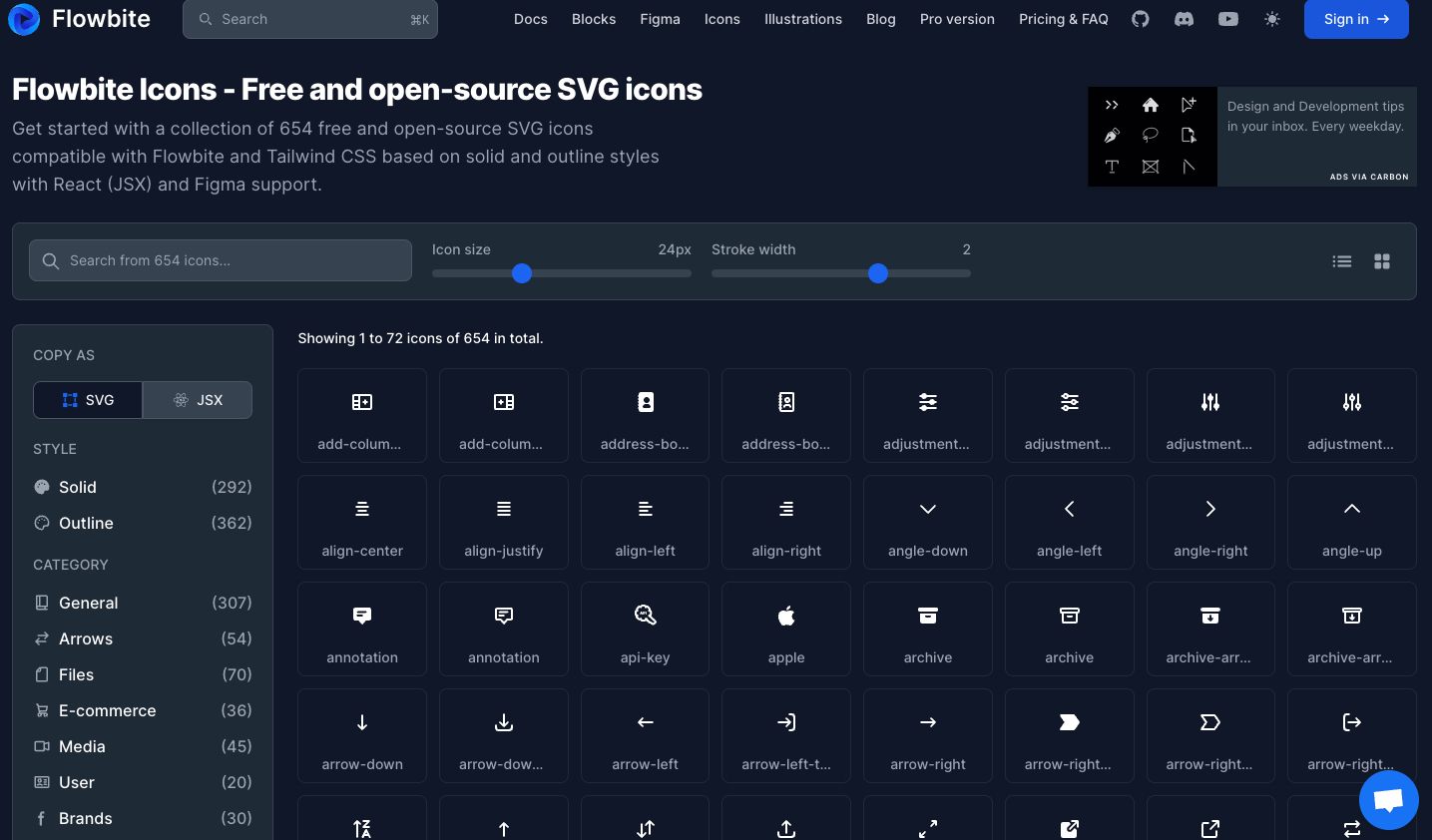Switch to list view layout
Viewport: 1432px width, 840px height.
(x=1342, y=261)
